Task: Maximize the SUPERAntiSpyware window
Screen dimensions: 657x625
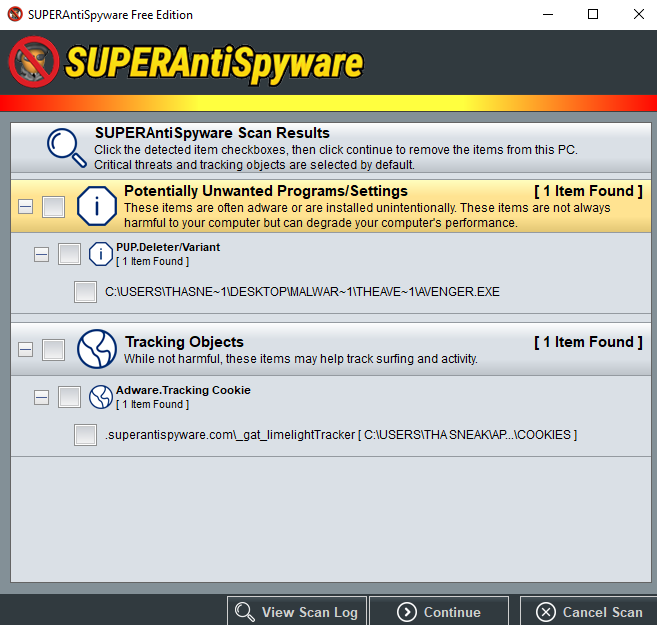Action: [593, 15]
